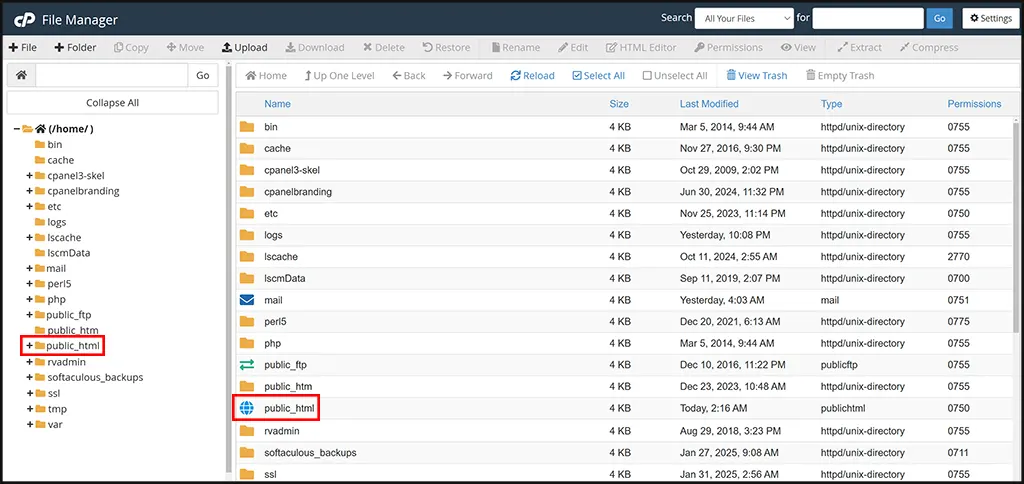Expand mail node in folder tree
The image size is (1024, 484).
tap(29, 268)
